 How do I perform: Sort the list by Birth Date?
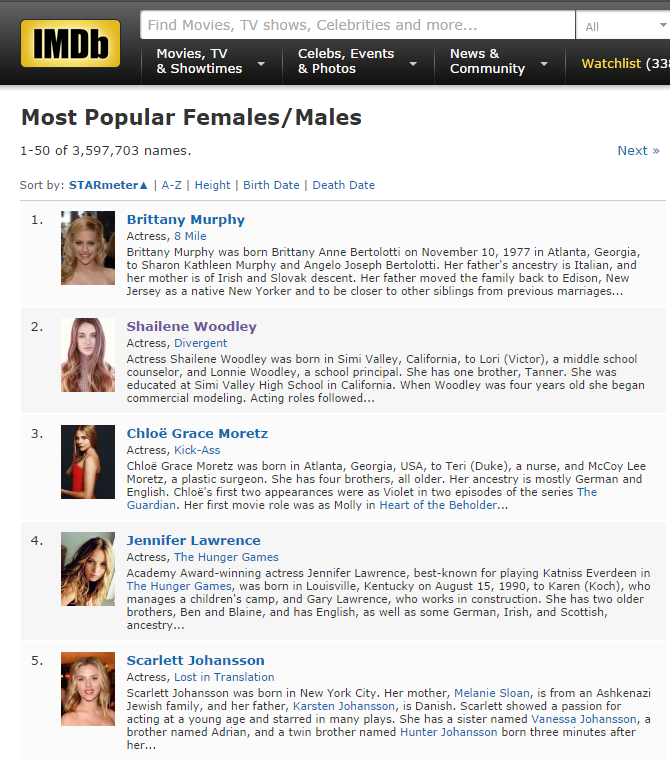tap(271, 185)
